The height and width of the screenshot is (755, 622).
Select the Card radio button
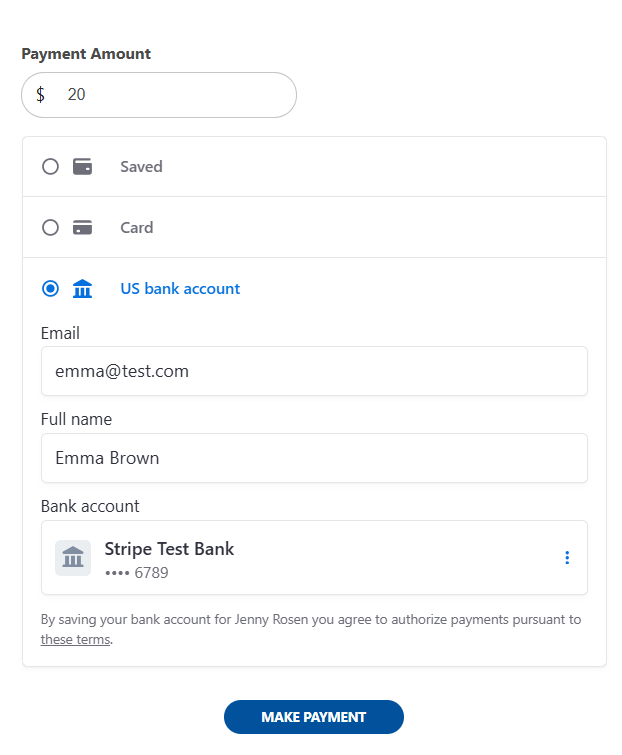click(50, 228)
